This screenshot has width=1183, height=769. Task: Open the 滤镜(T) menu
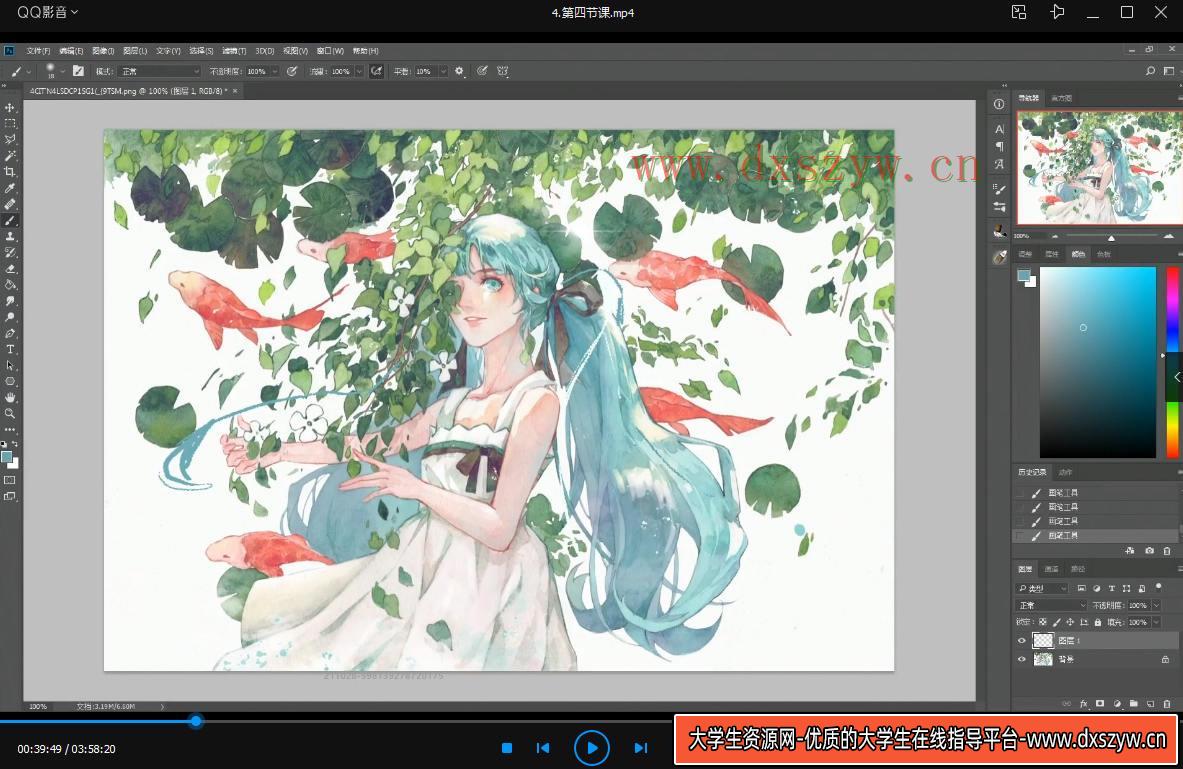tap(234, 51)
